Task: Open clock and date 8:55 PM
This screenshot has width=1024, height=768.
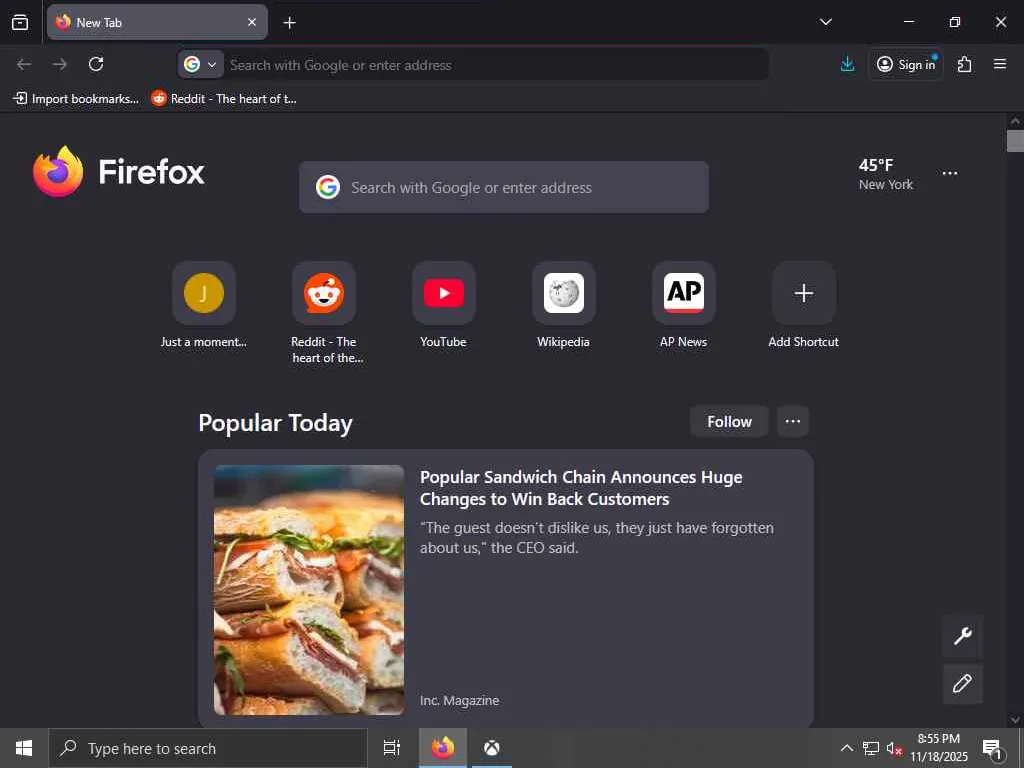Action: pyautogui.click(x=939, y=748)
